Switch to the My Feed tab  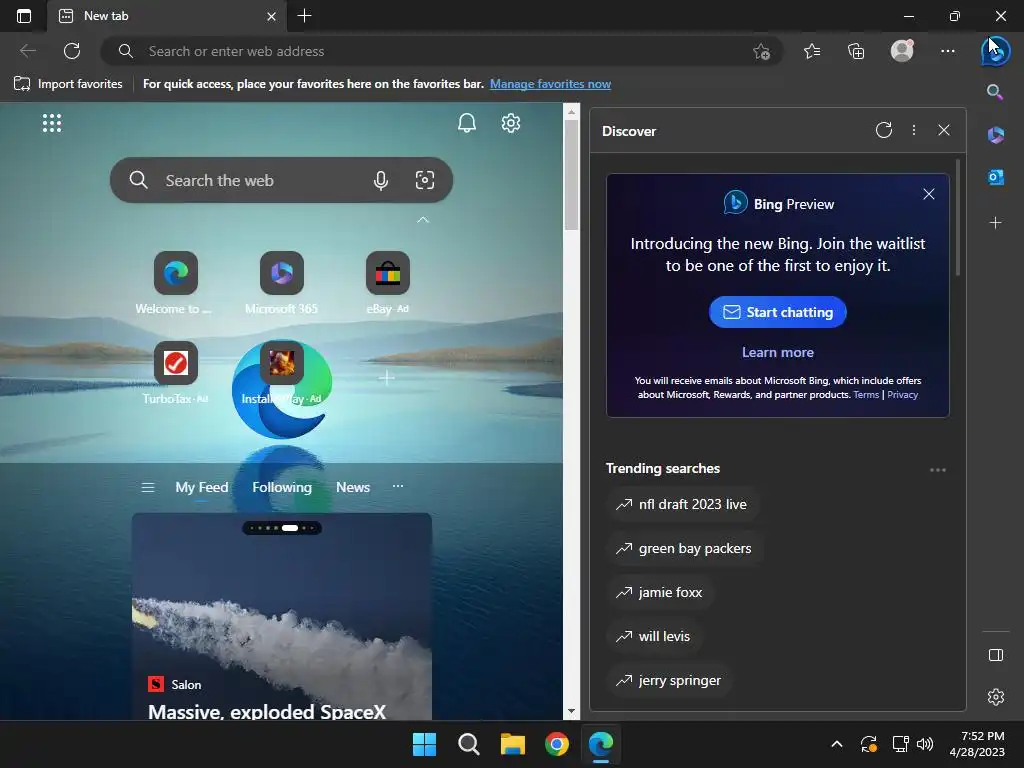[201, 487]
